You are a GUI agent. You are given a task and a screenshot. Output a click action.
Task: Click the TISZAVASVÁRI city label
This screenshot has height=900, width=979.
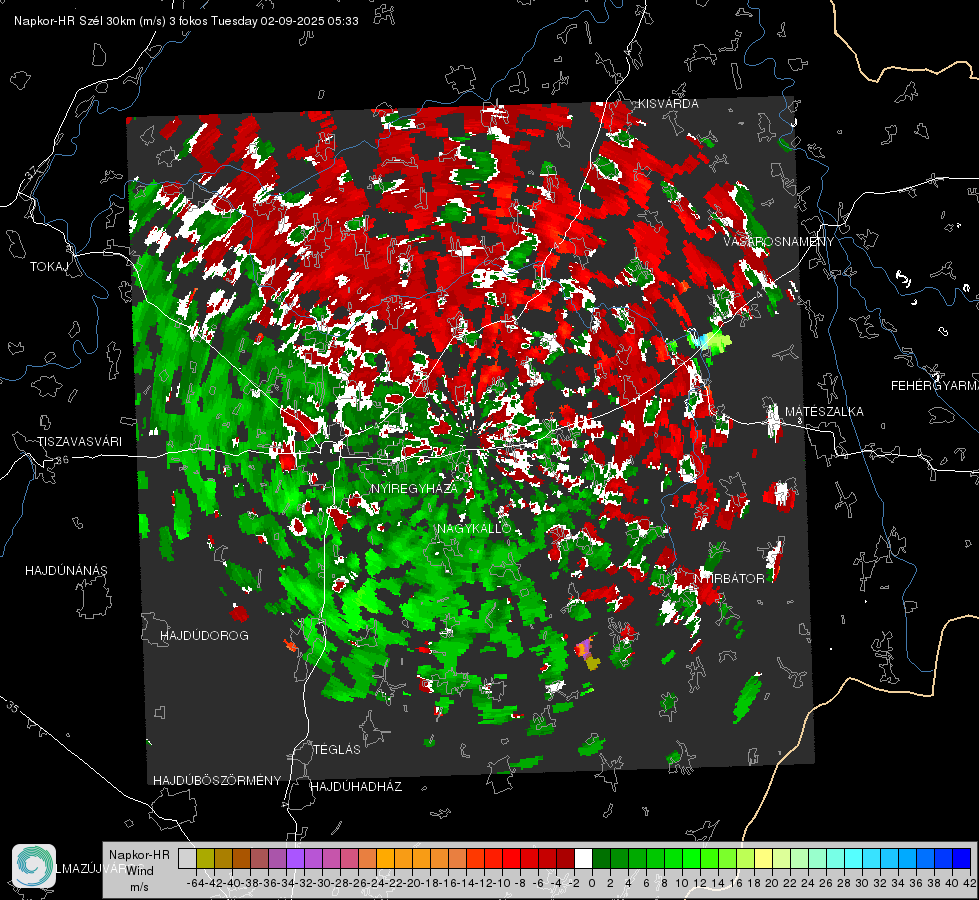coord(79,442)
